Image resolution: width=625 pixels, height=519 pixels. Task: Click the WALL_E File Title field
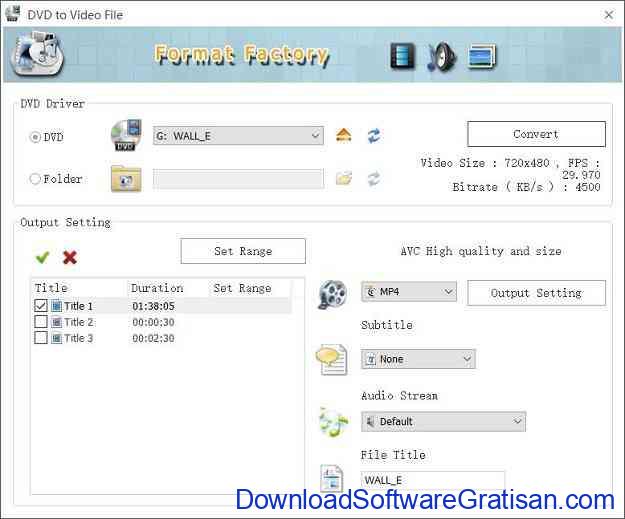pos(433,480)
